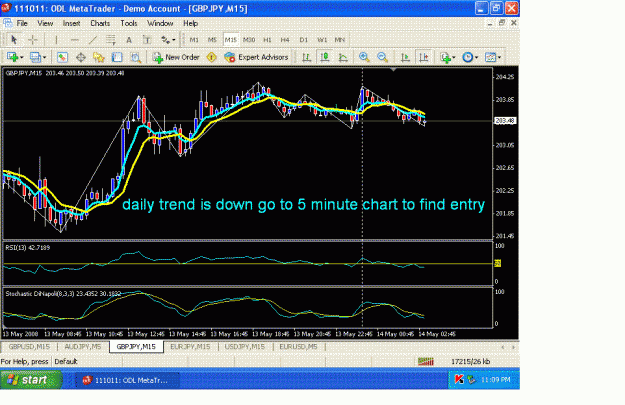Expand the Profiles dropdown arrow
Screen dimensions: 625x405
click(44, 57)
